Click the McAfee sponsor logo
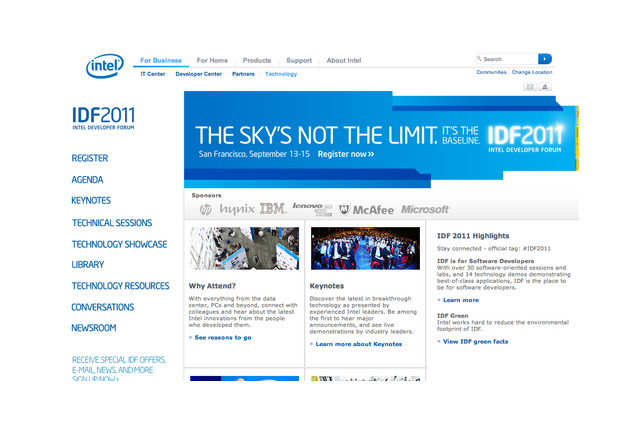Image resolution: width=640 pixels, height=426 pixels. point(366,210)
